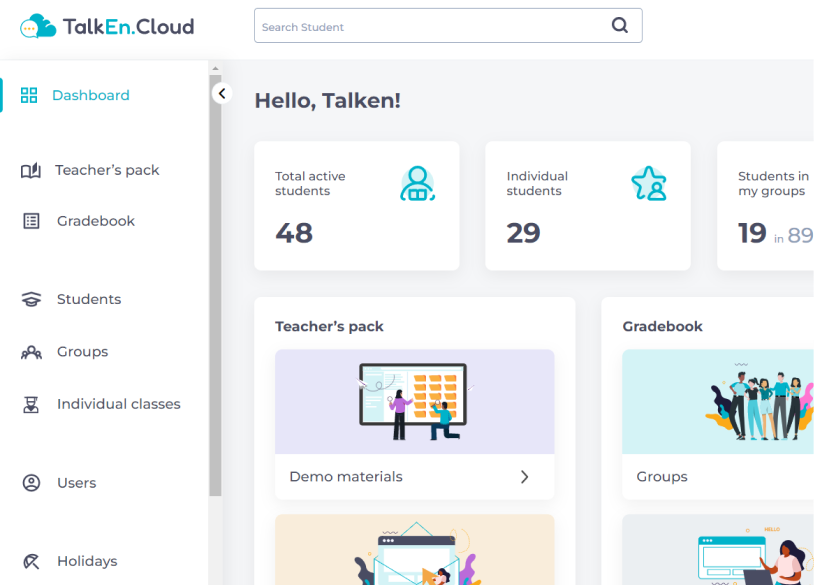
Task: Collapse the sidebar with arrow button
Action: [x=222, y=93]
